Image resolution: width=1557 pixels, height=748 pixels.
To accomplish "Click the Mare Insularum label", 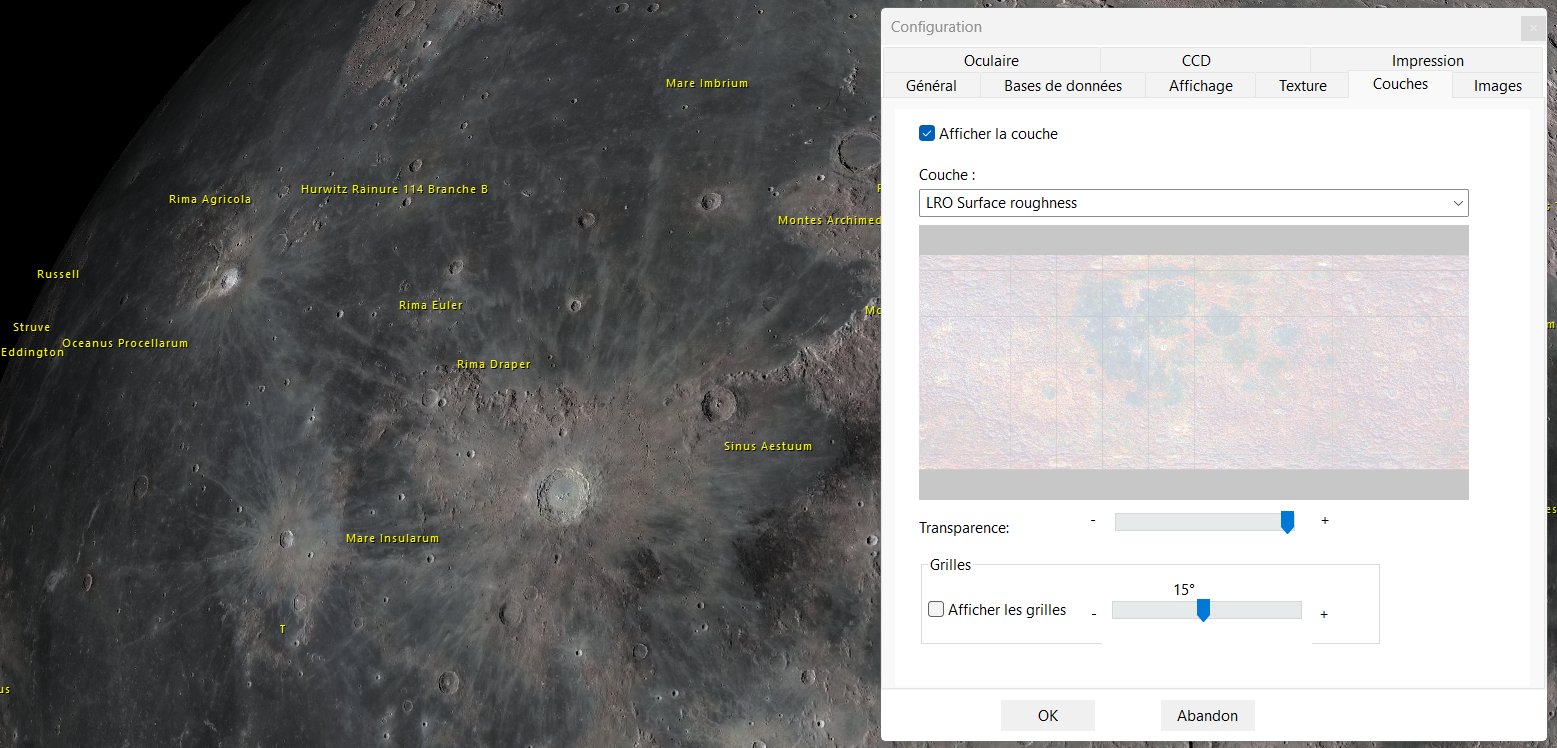I will click(x=392, y=538).
